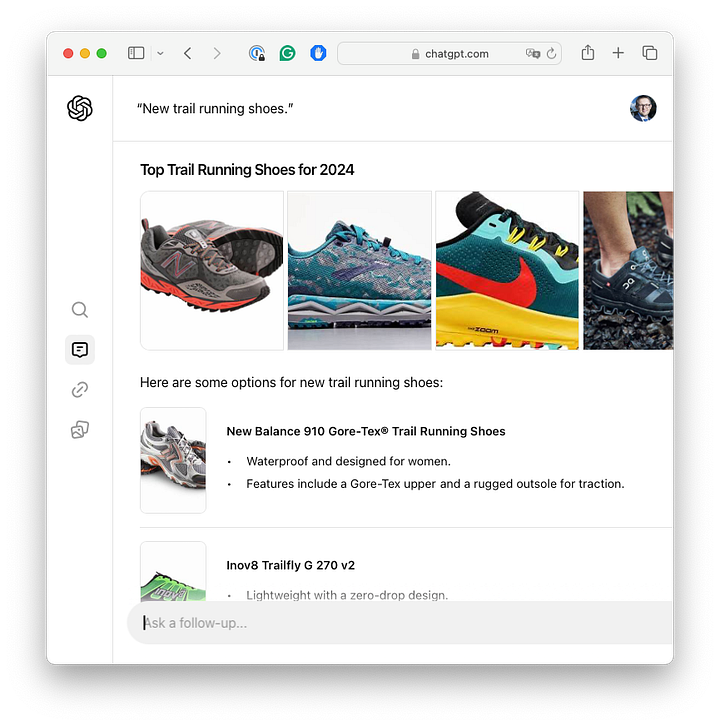
Task: Click the "New trail running shoes." query text
Action: coord(215,108)
